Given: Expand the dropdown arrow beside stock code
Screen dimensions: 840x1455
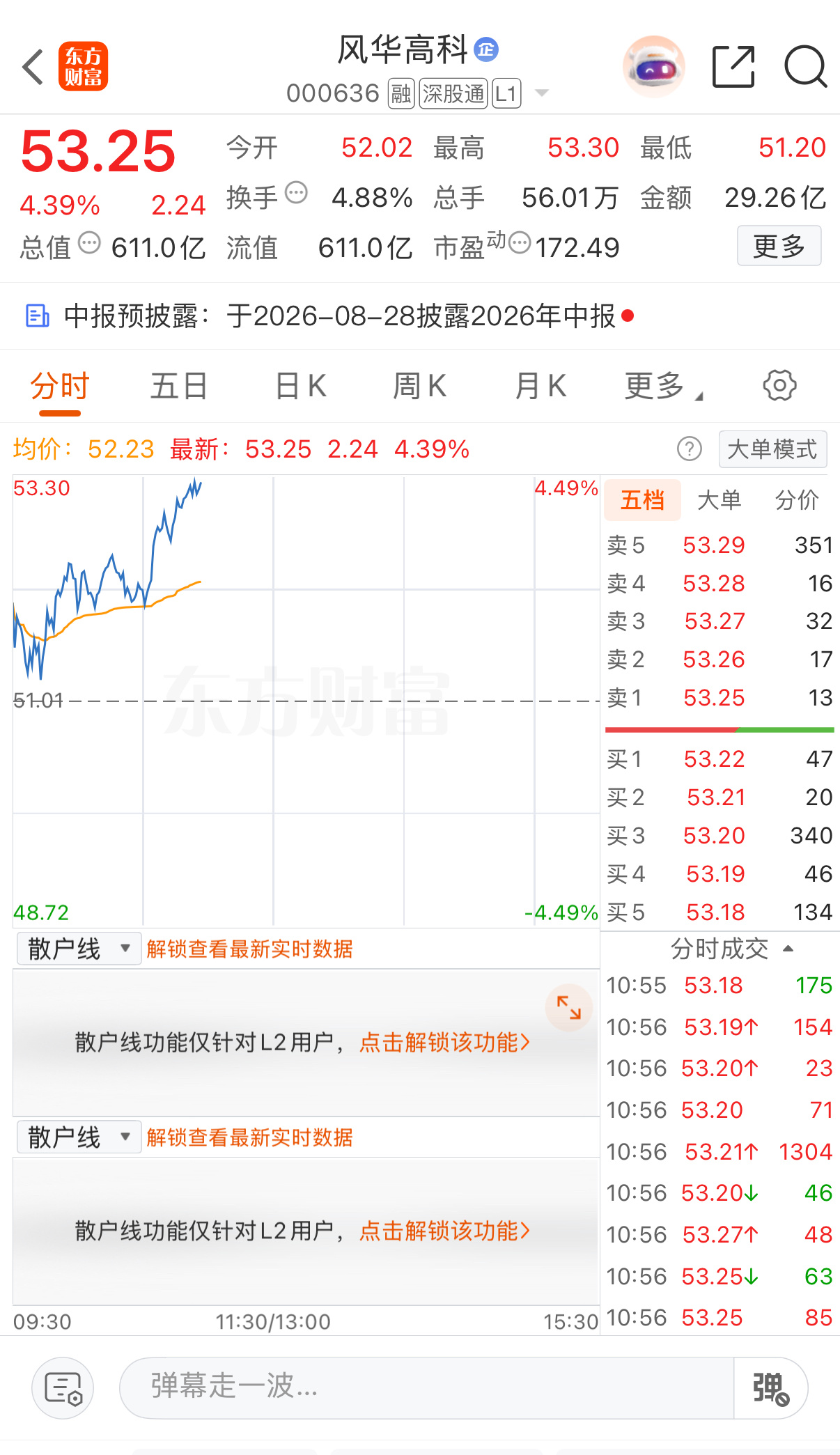Looking at the screenshot, I should [x=541, y=93].
